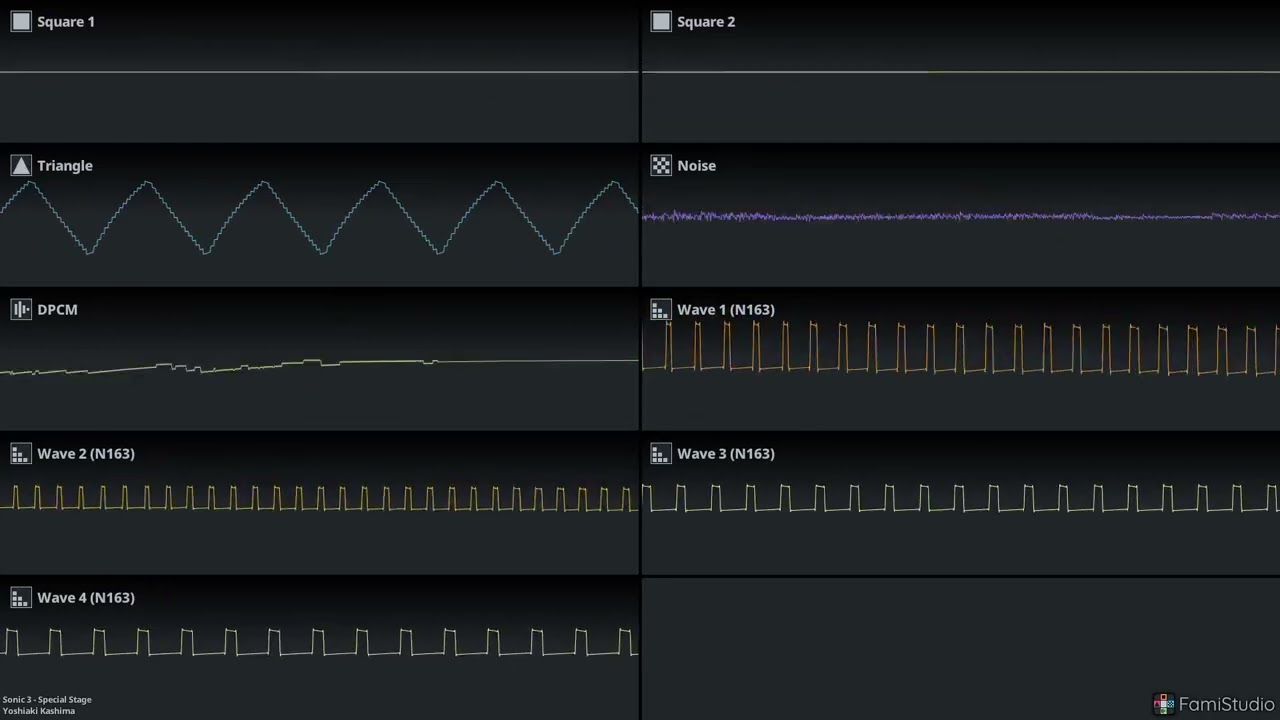Click the Triangle waveform display
Image resolution: width=1280 pixels, height=720 pixels.
click(319, 217)
